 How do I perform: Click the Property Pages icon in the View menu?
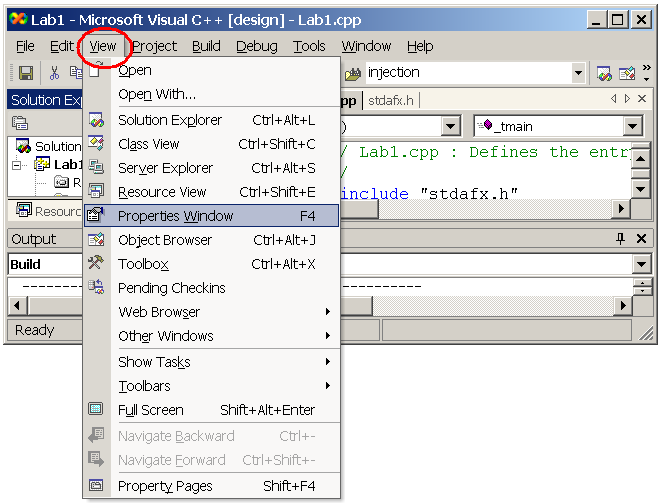pyautogui.click(x=96, y=485)
